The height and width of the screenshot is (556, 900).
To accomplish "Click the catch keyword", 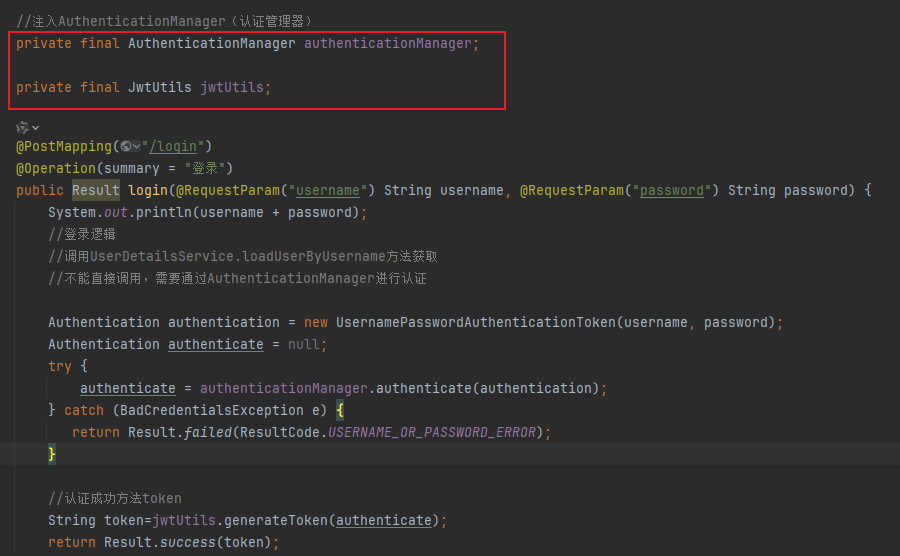I will tap(84, 410).
